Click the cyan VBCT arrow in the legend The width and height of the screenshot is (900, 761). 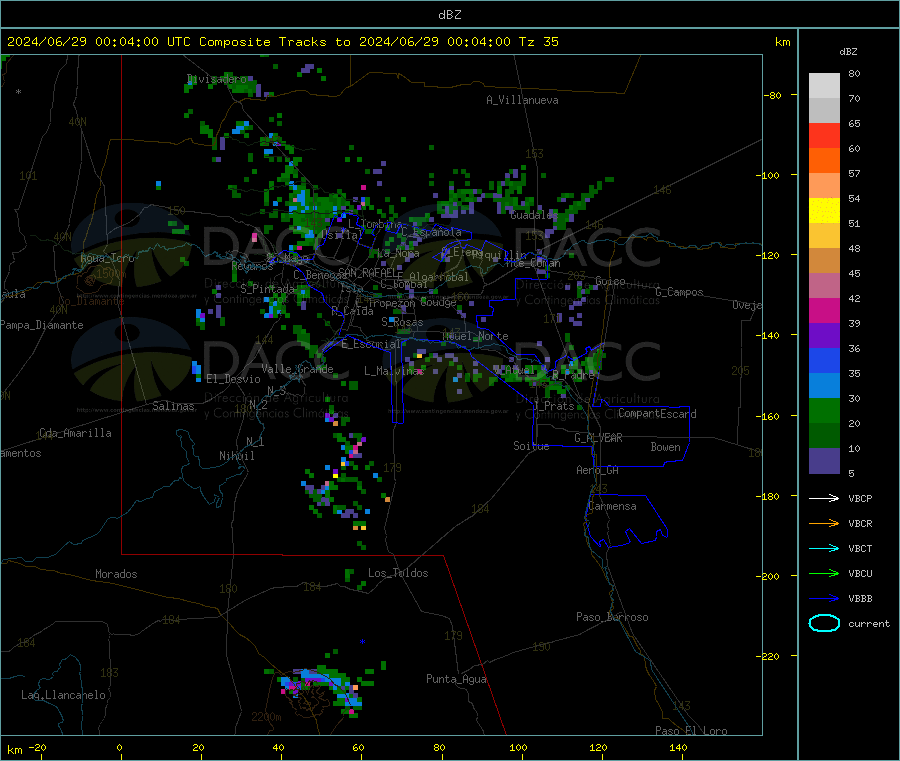click(x=824, y=548)
